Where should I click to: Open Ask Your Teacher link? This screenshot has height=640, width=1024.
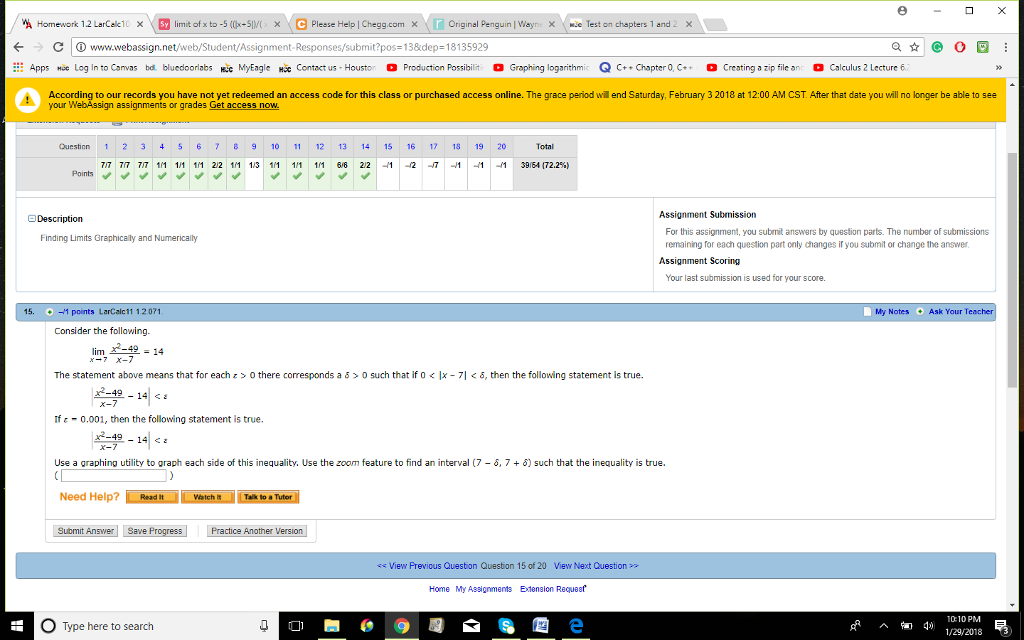(961, 312)
